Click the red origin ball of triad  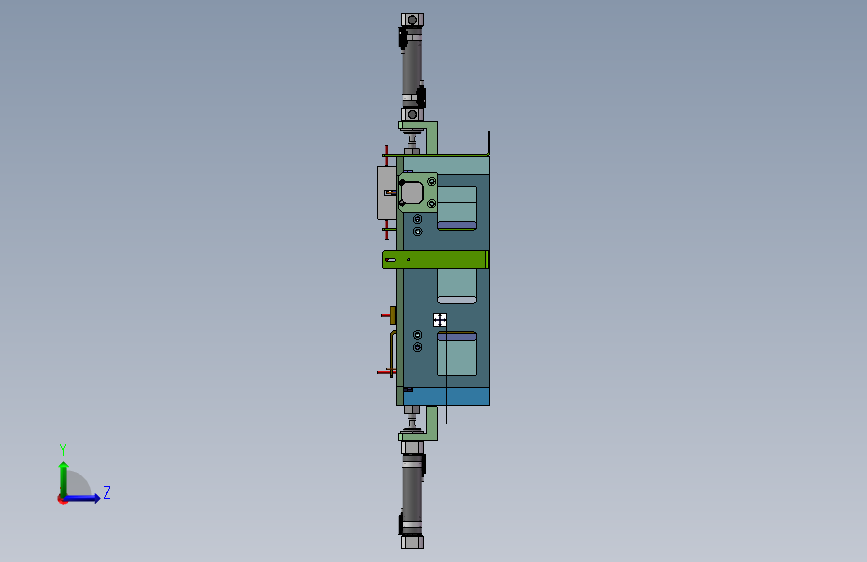[62, 499]
